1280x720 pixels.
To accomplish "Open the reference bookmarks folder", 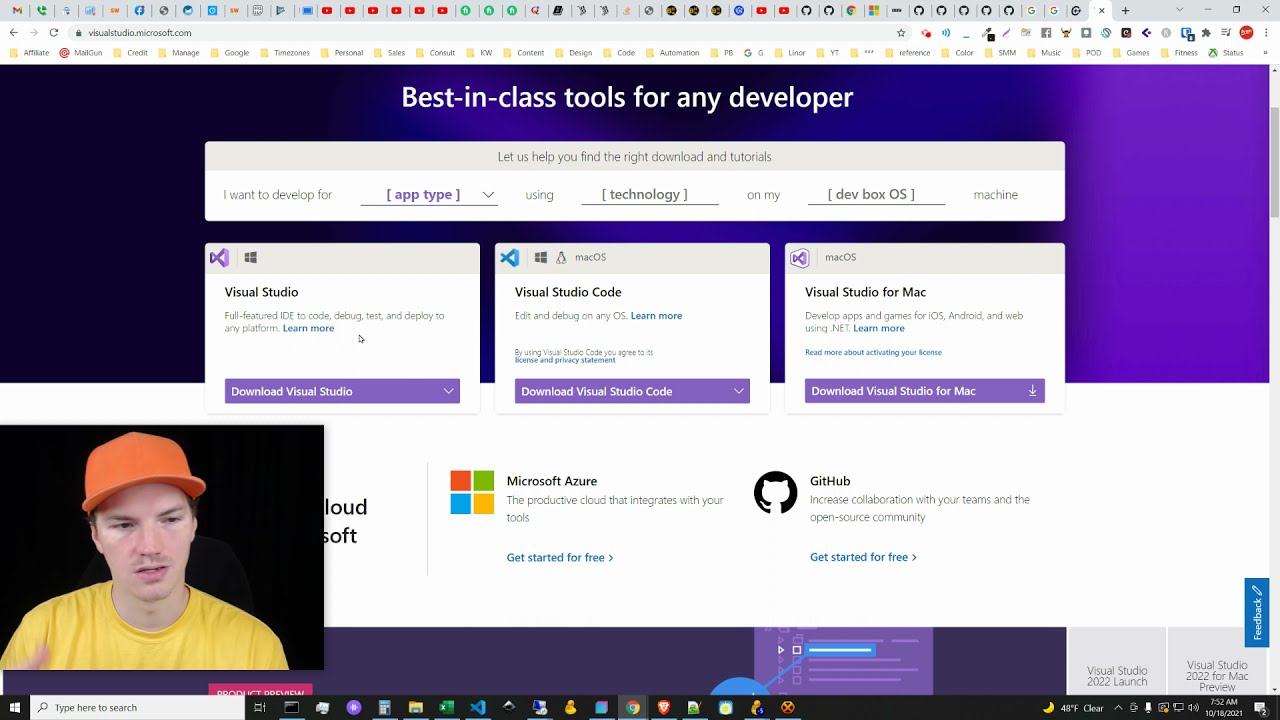I will click(907, 53).
